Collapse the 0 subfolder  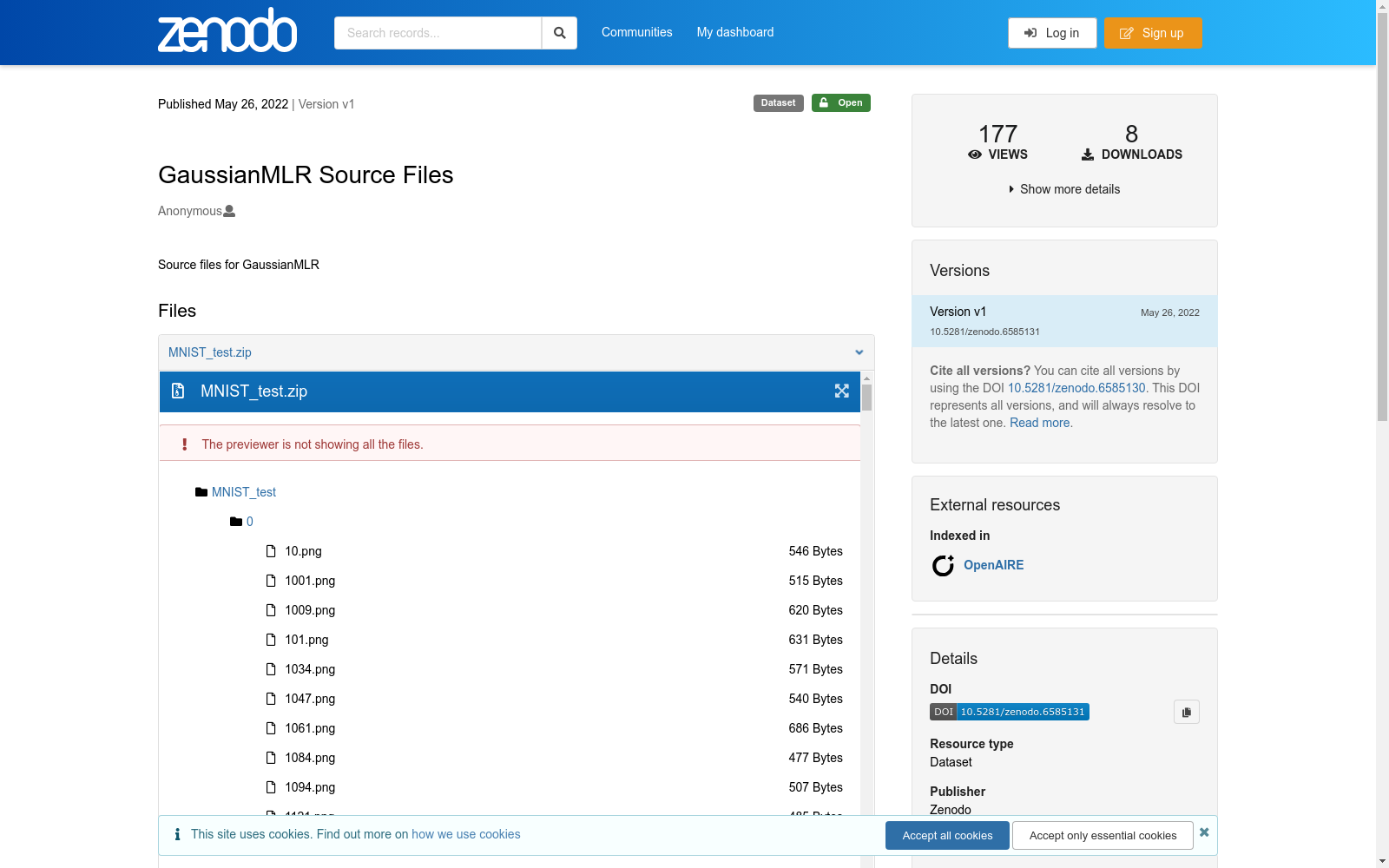[250, 522]
